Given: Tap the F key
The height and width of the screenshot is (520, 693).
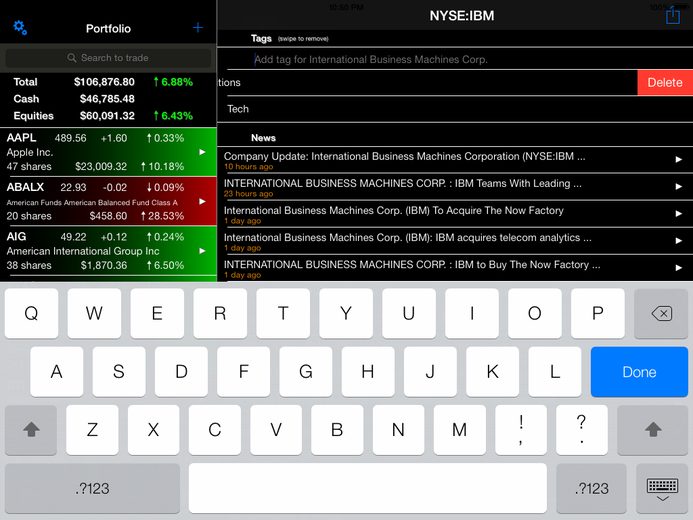Looking at the screenshot, I should coord(244,372).
